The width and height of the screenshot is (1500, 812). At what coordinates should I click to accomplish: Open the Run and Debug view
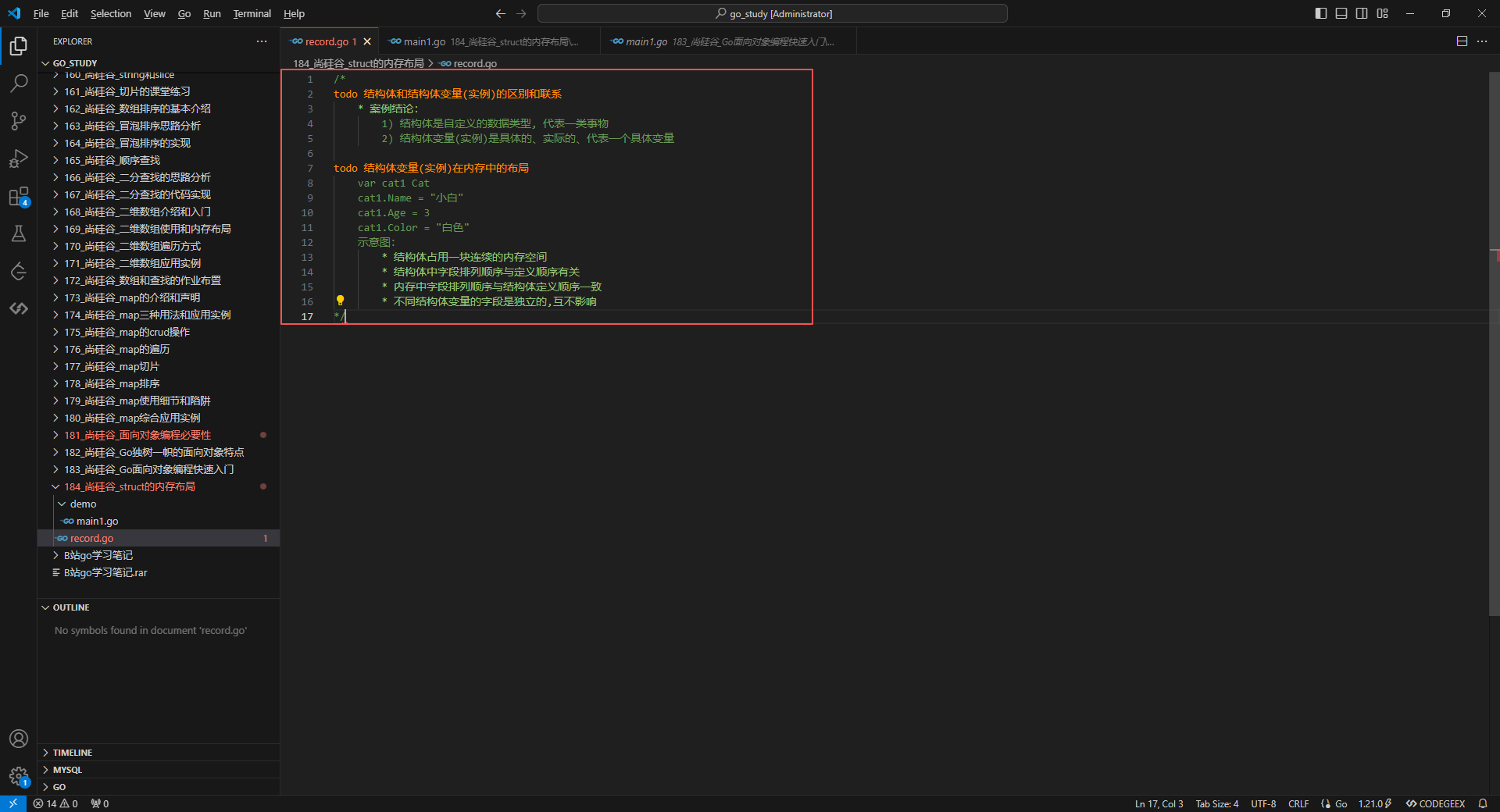(x=19, y=158)
